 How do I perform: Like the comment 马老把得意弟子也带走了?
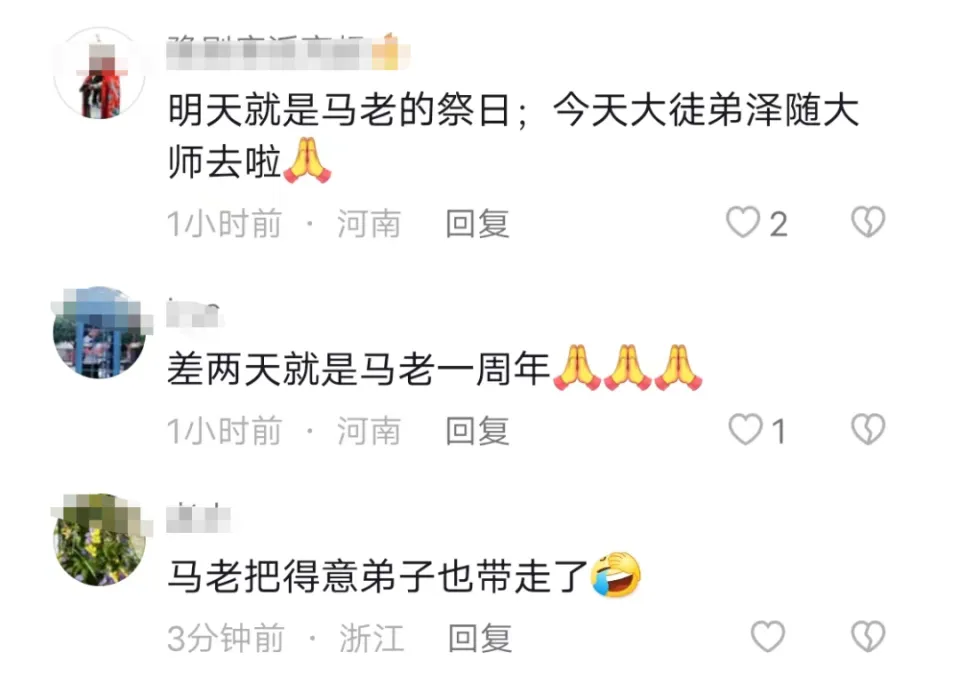pyautogui.click(x=768, y=637)
